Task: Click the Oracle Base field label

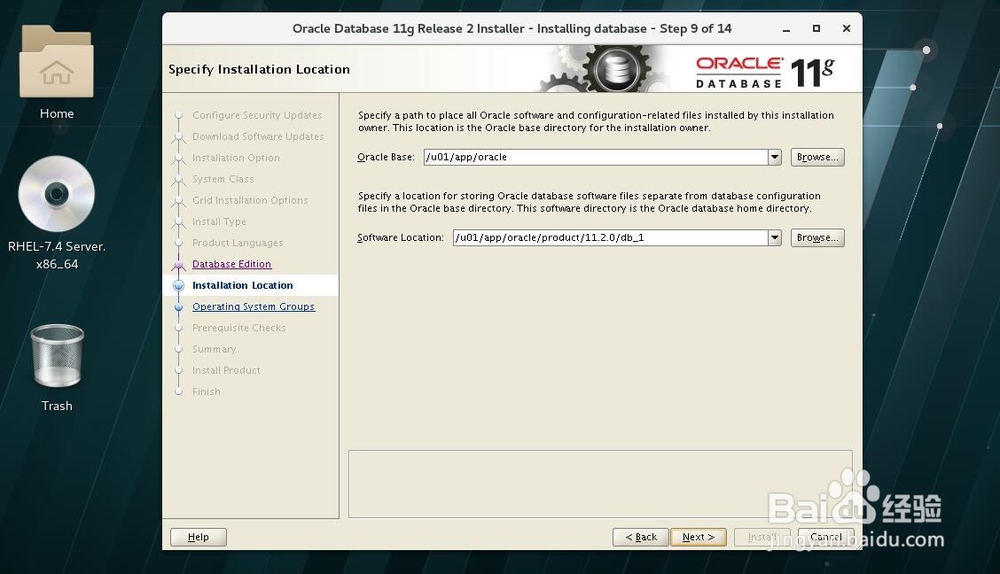Action: (385, 157)
